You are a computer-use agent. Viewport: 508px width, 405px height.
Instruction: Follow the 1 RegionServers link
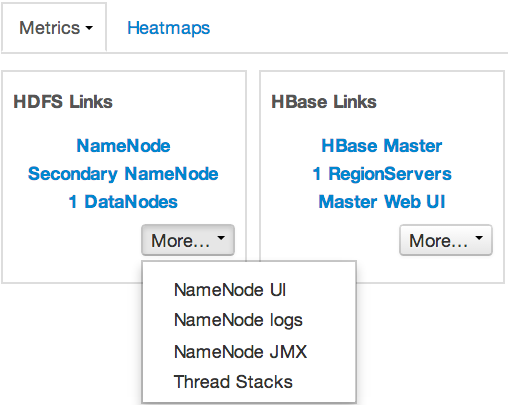point(382,174)
